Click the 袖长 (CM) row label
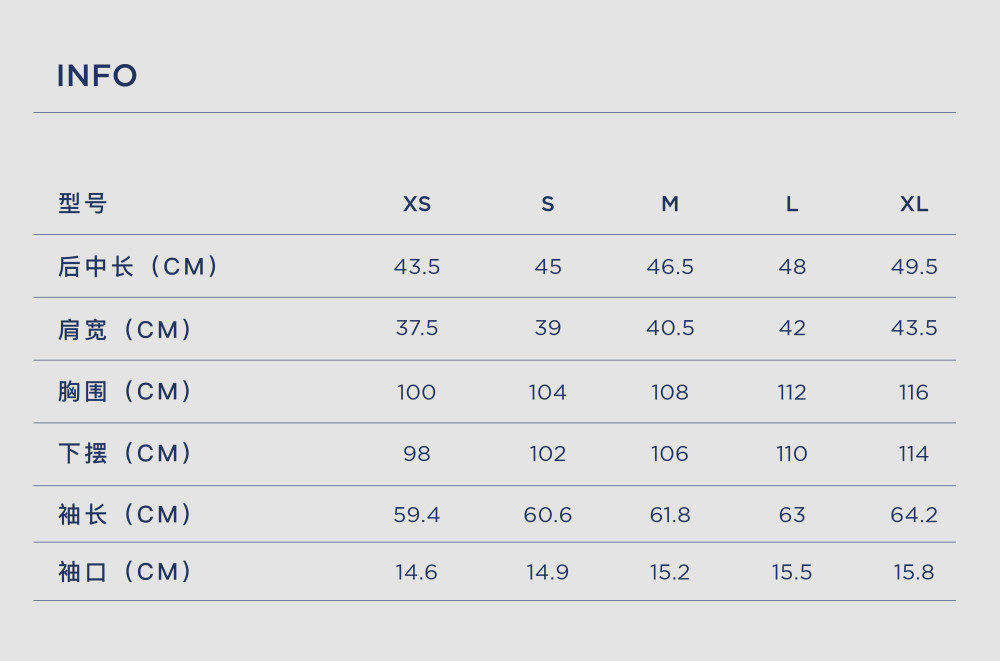Screen dimensions: 1000x661 tap(125, 514)
